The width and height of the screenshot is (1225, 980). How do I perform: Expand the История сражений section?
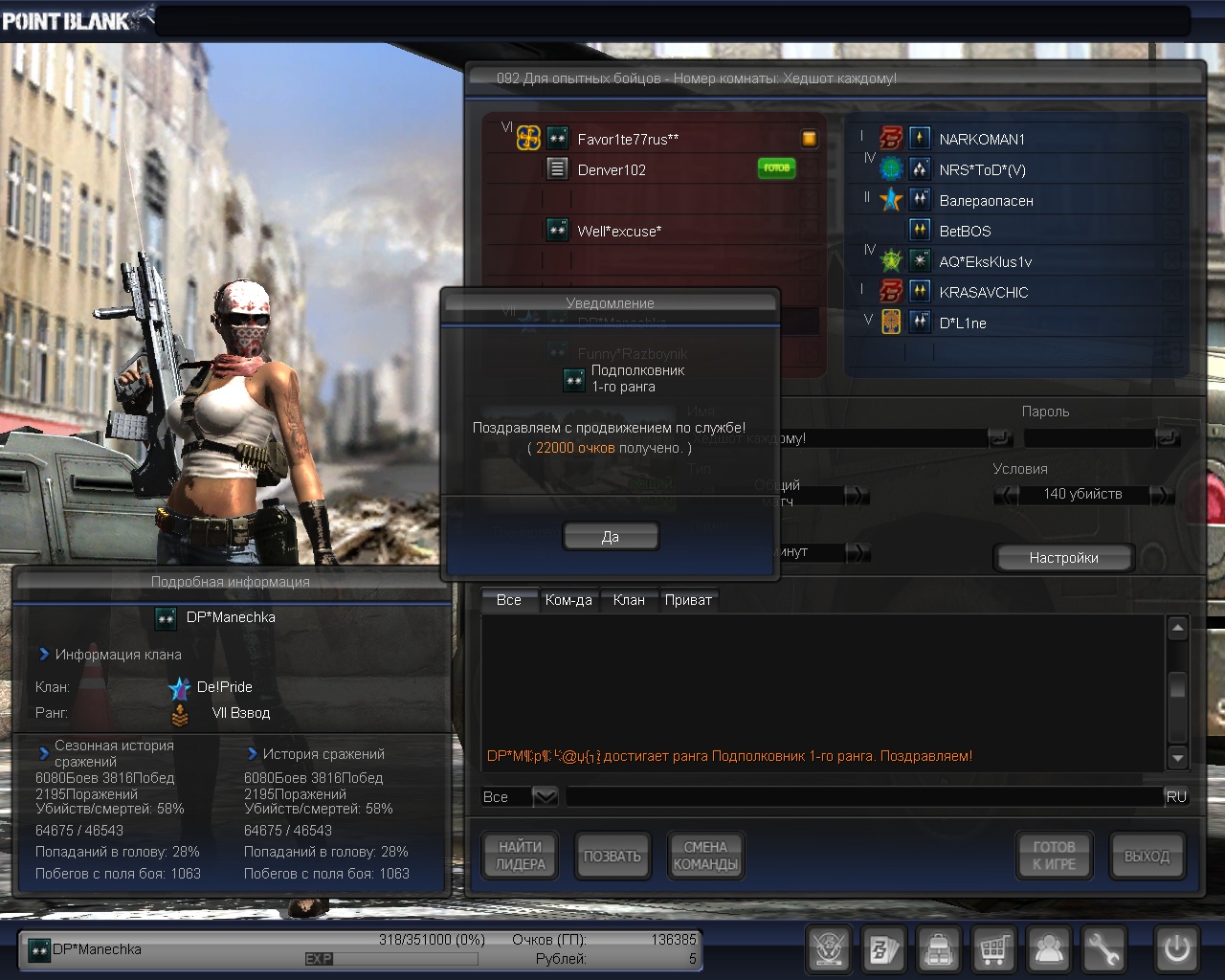(253, 754)
